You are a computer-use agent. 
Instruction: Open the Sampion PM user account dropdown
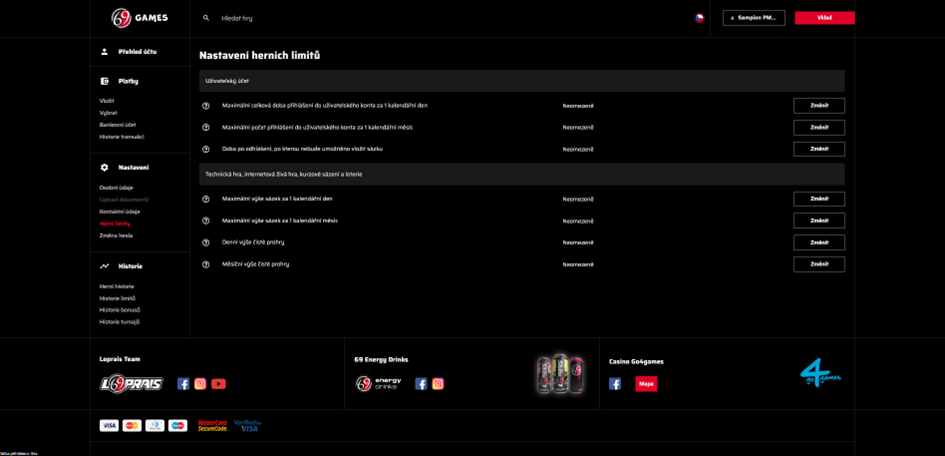(754, 18)
